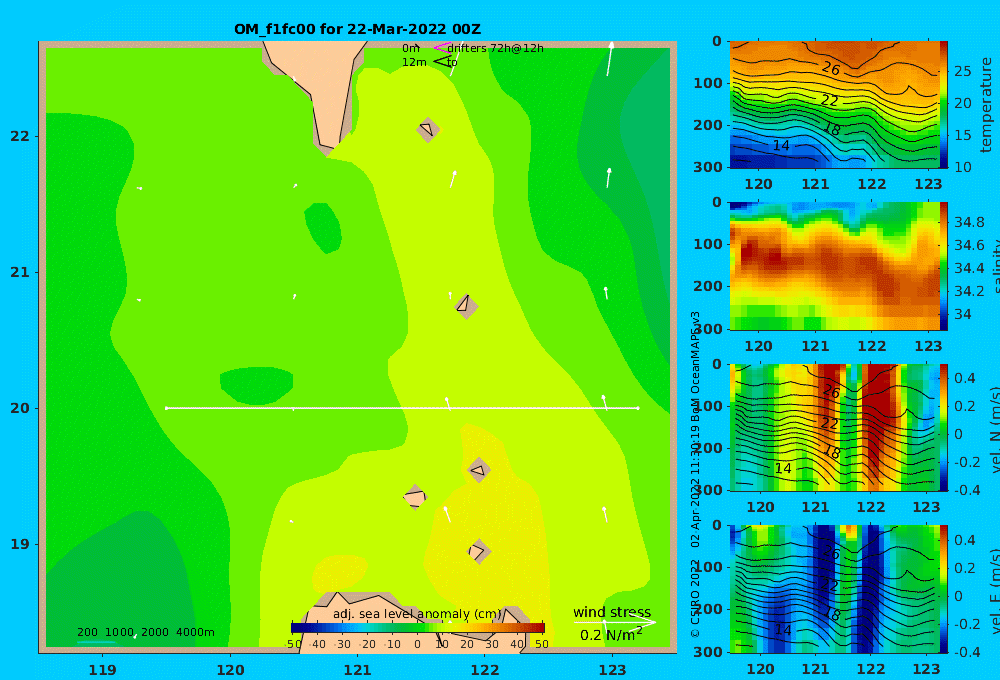The height and width of the screenshot is (680, 1000).
Task: Click the 26 contour label in temperature panel
Action: [x=830, y=68]
